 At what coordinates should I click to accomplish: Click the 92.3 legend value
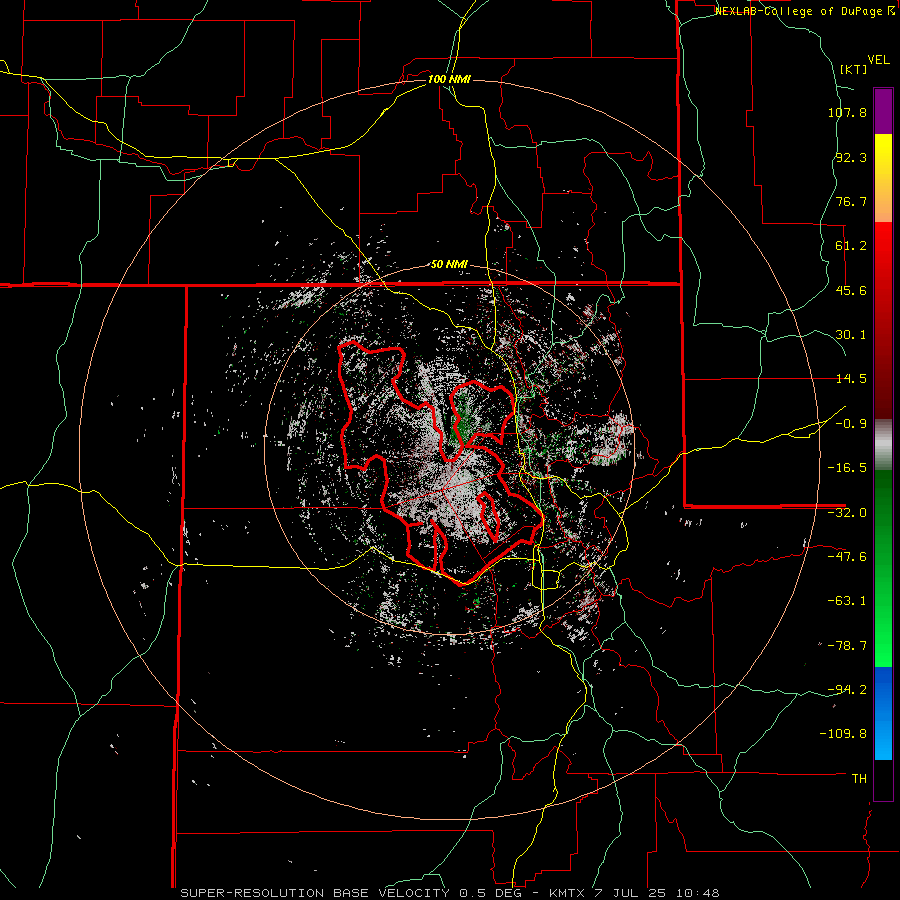click(851, 157)
